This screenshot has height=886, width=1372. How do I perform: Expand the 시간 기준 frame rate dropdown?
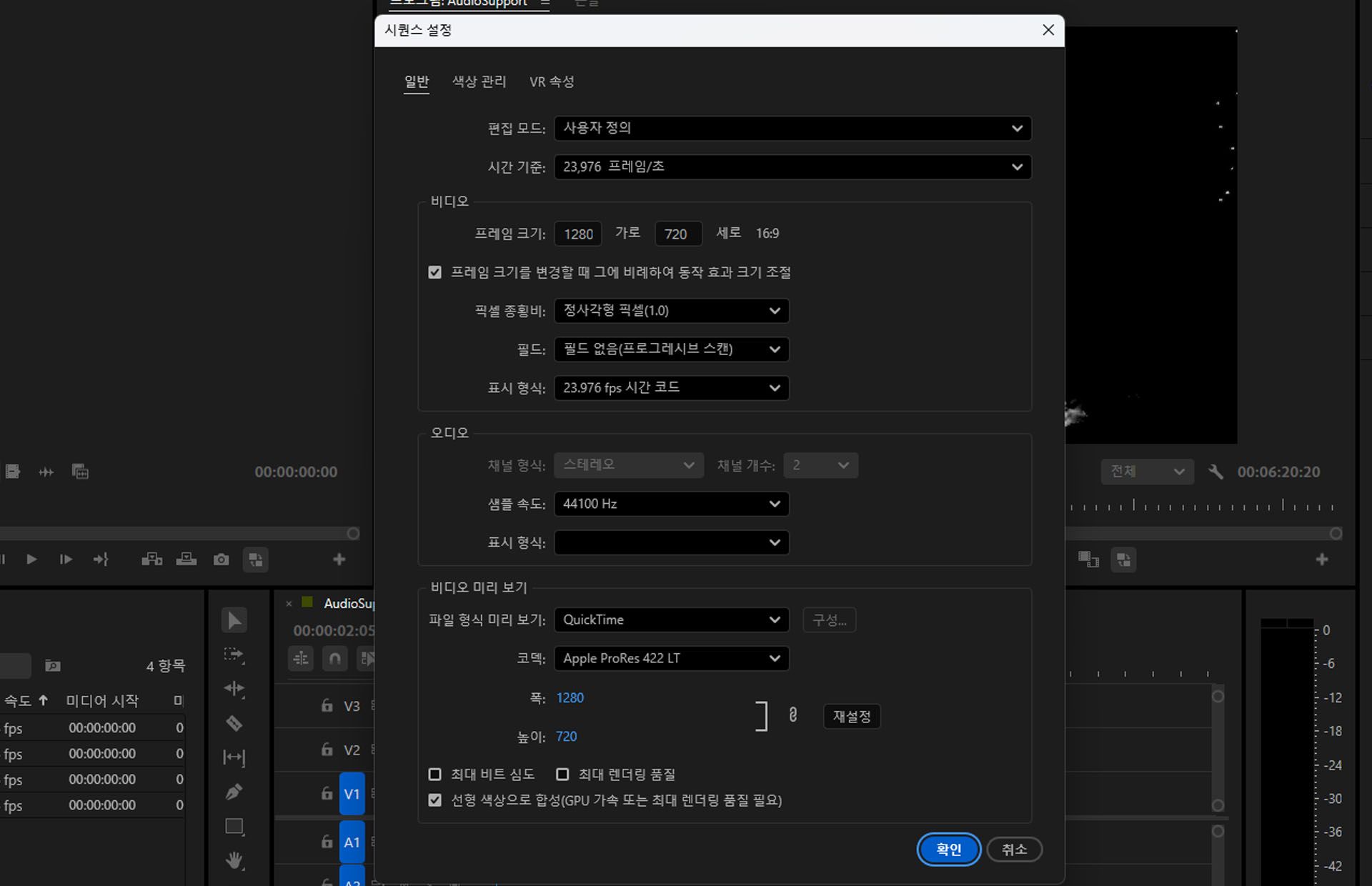(792, 167)
